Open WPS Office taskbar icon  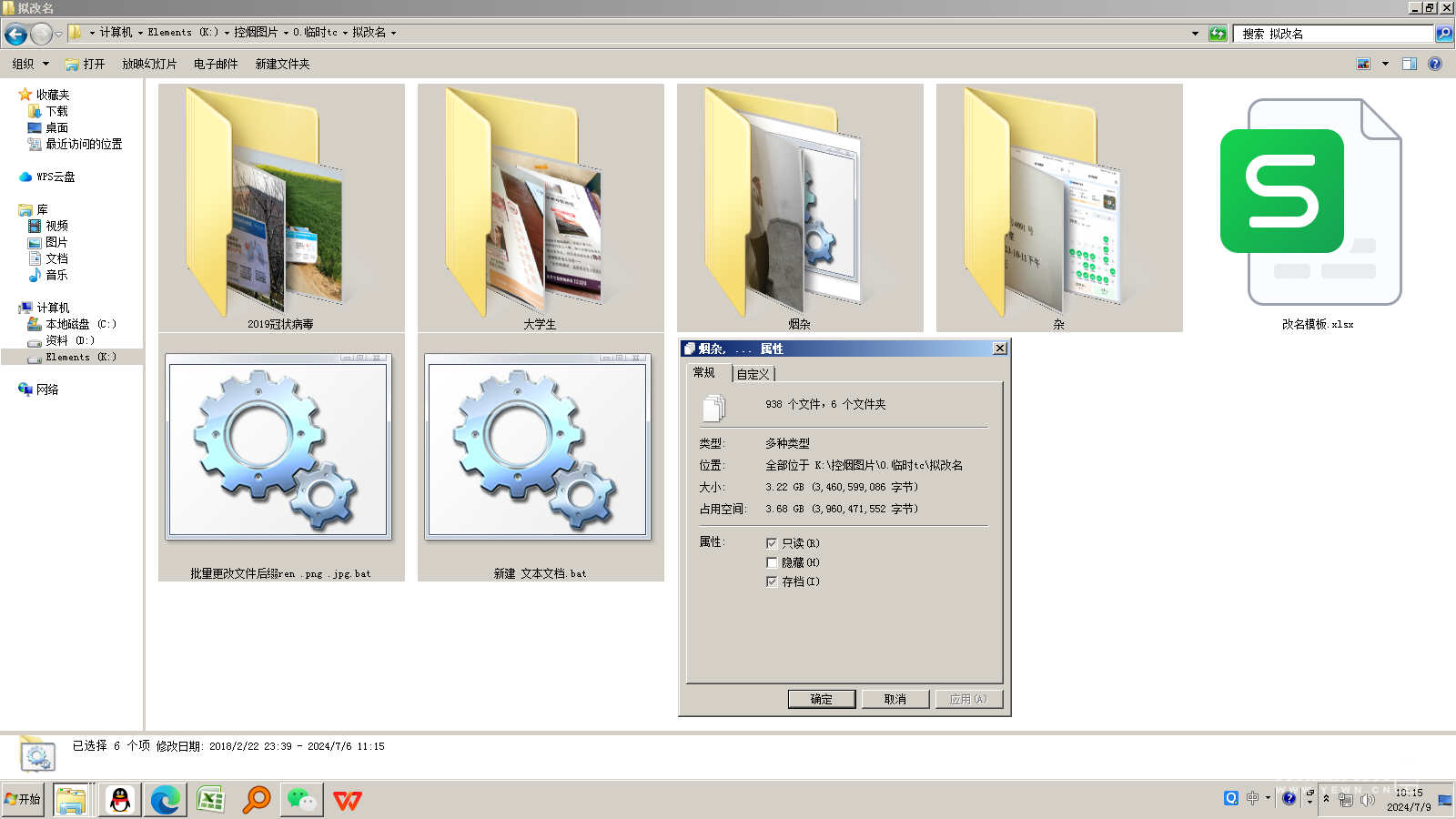(347, 800)
